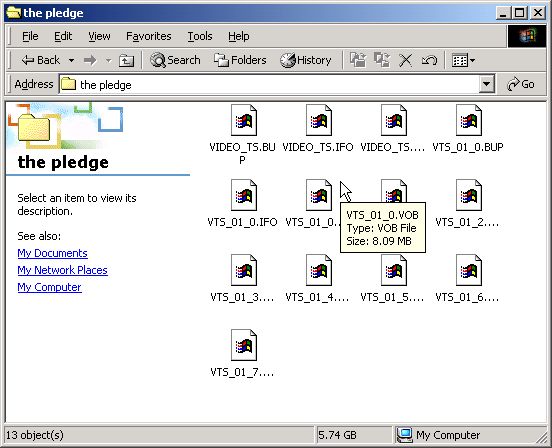Viewport: 552px width, 448px height.
Task: Open the Favorites menu
Action: click(149, 36)
